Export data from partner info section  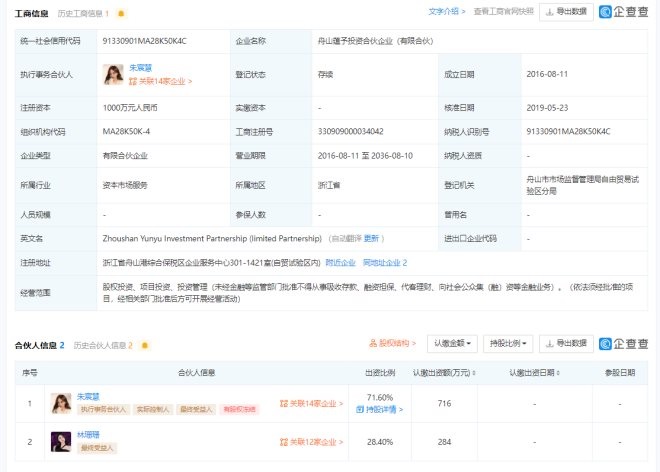click(x=566, y=343)
